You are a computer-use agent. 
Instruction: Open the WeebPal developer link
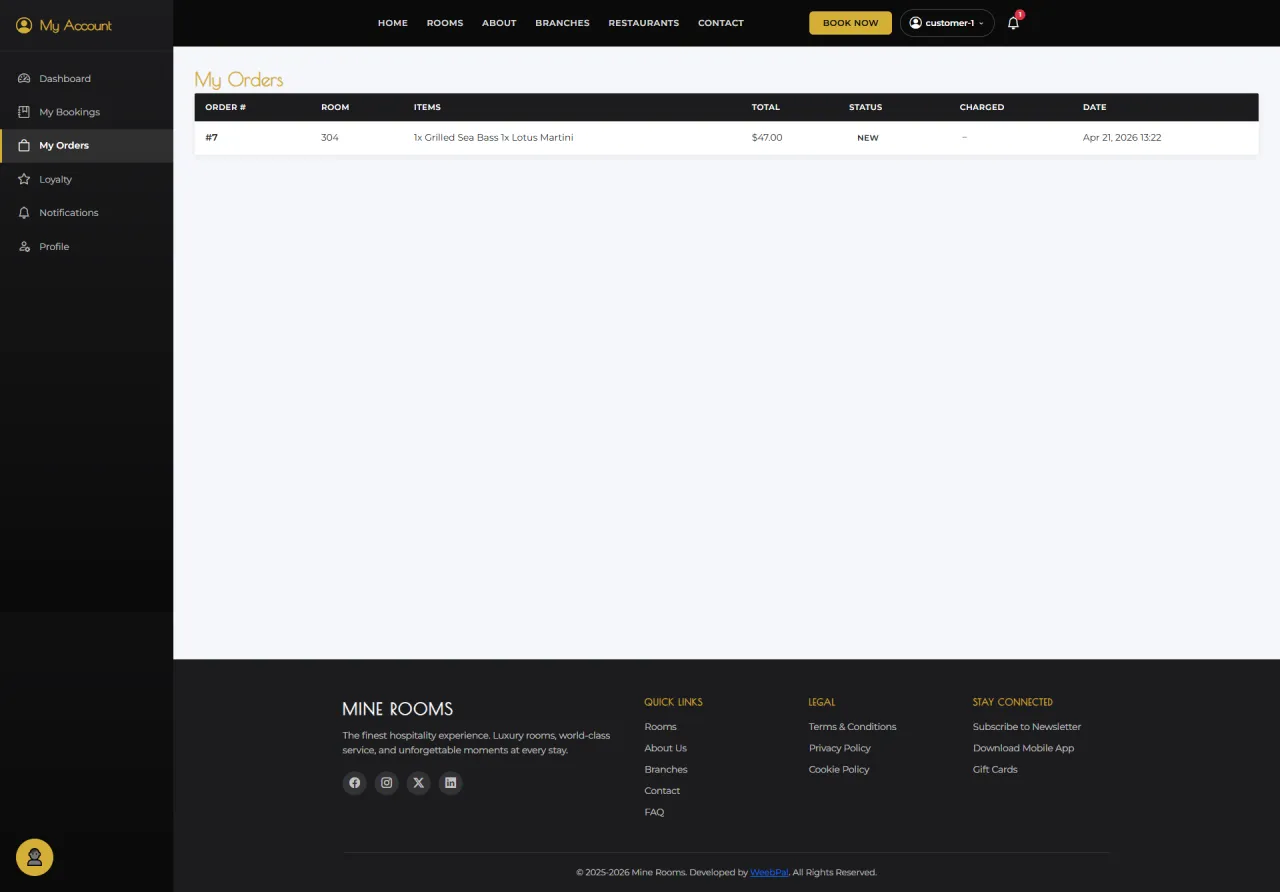pyautogui.click(x=769, y=873)
